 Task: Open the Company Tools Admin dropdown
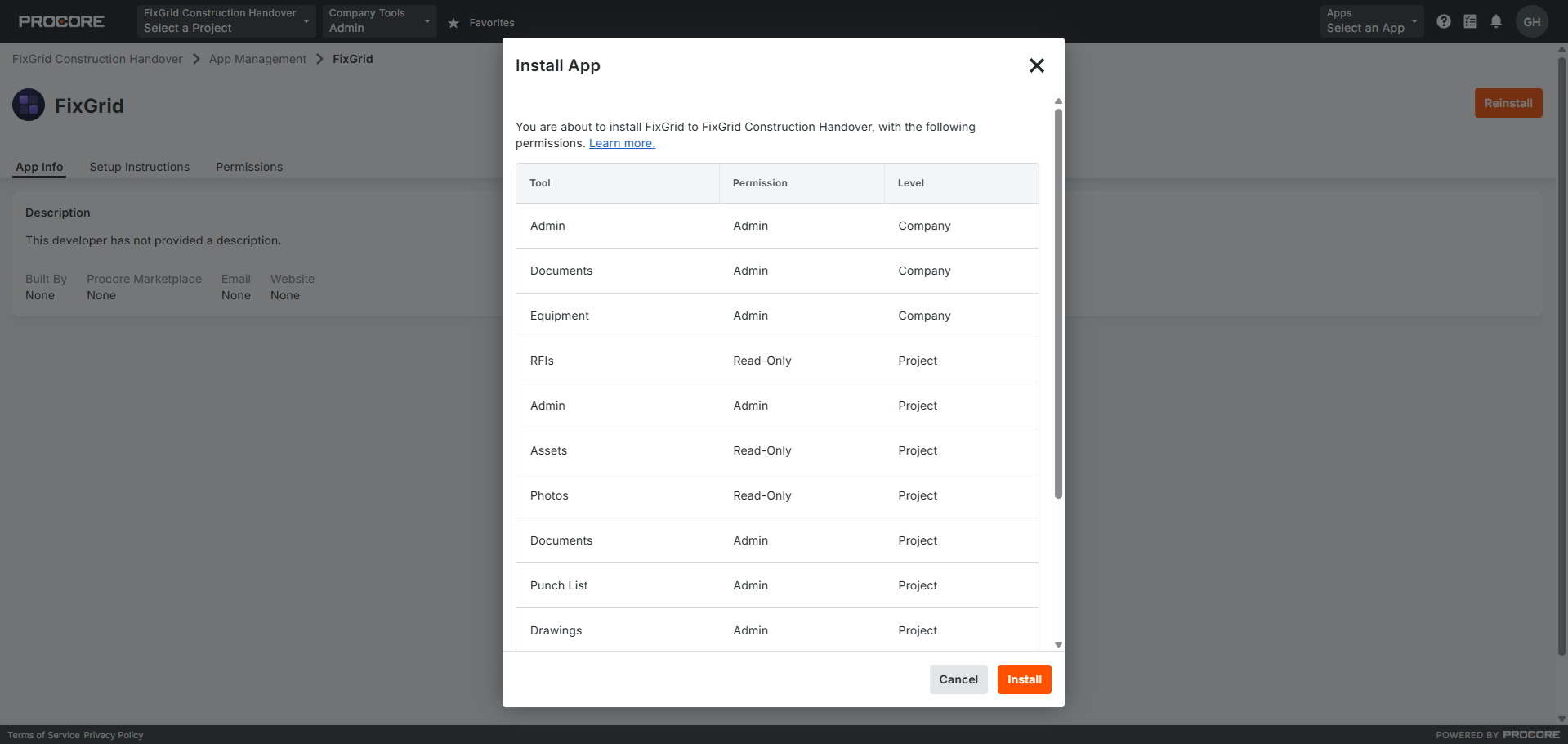coord(379,21)
